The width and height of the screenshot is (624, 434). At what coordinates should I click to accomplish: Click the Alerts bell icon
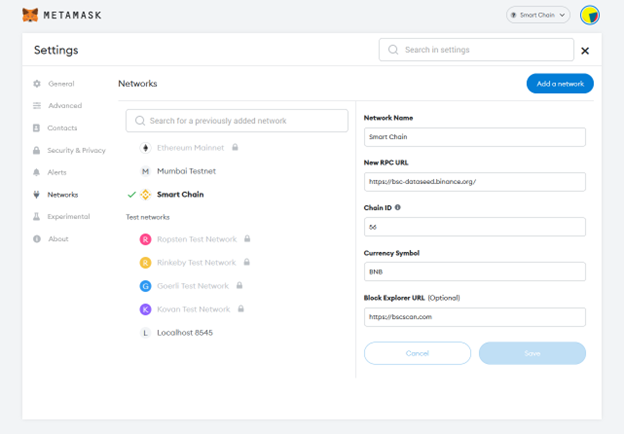[36, 172]
